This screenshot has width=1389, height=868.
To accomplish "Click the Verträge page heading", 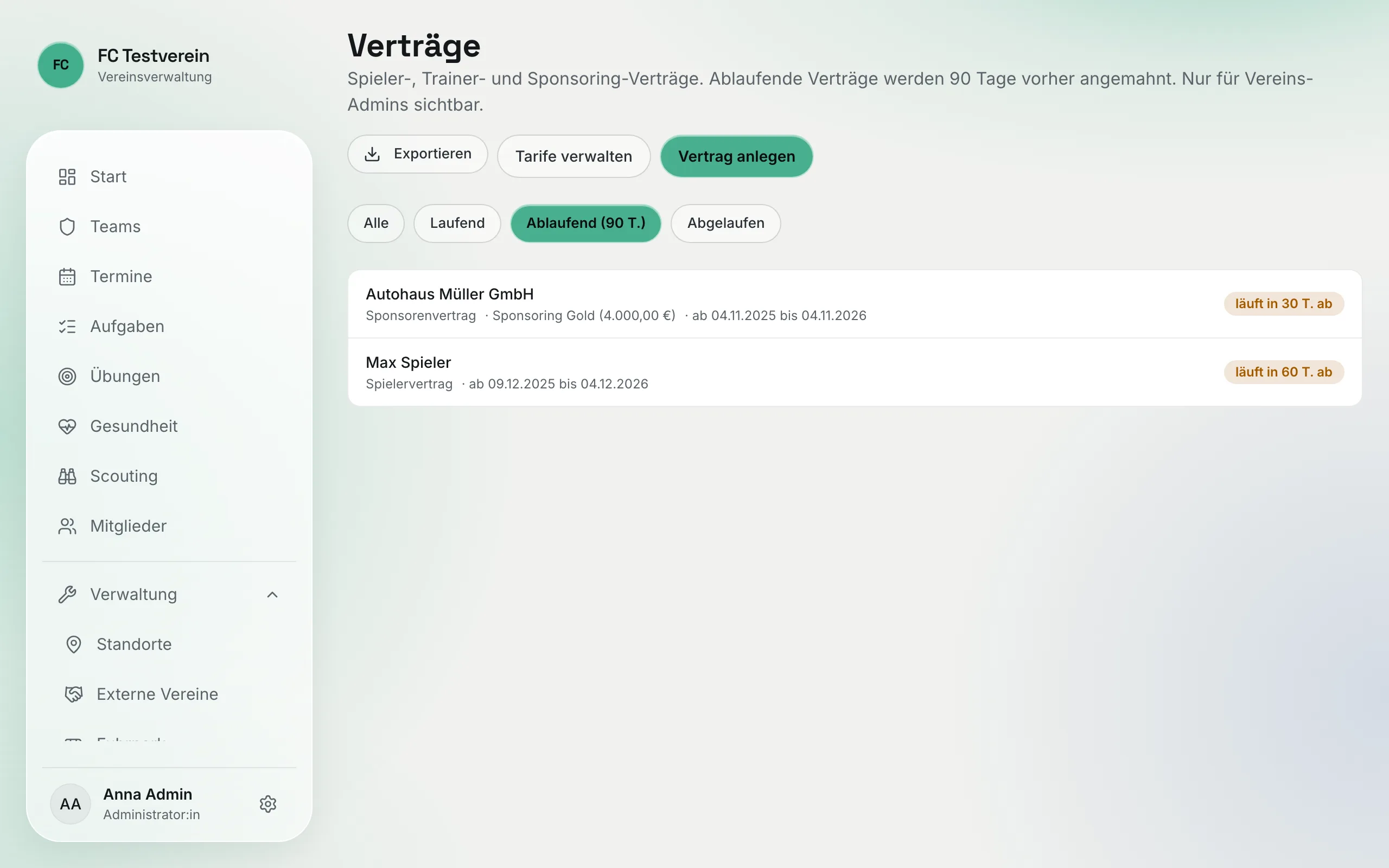I will (x=414, y=46).
